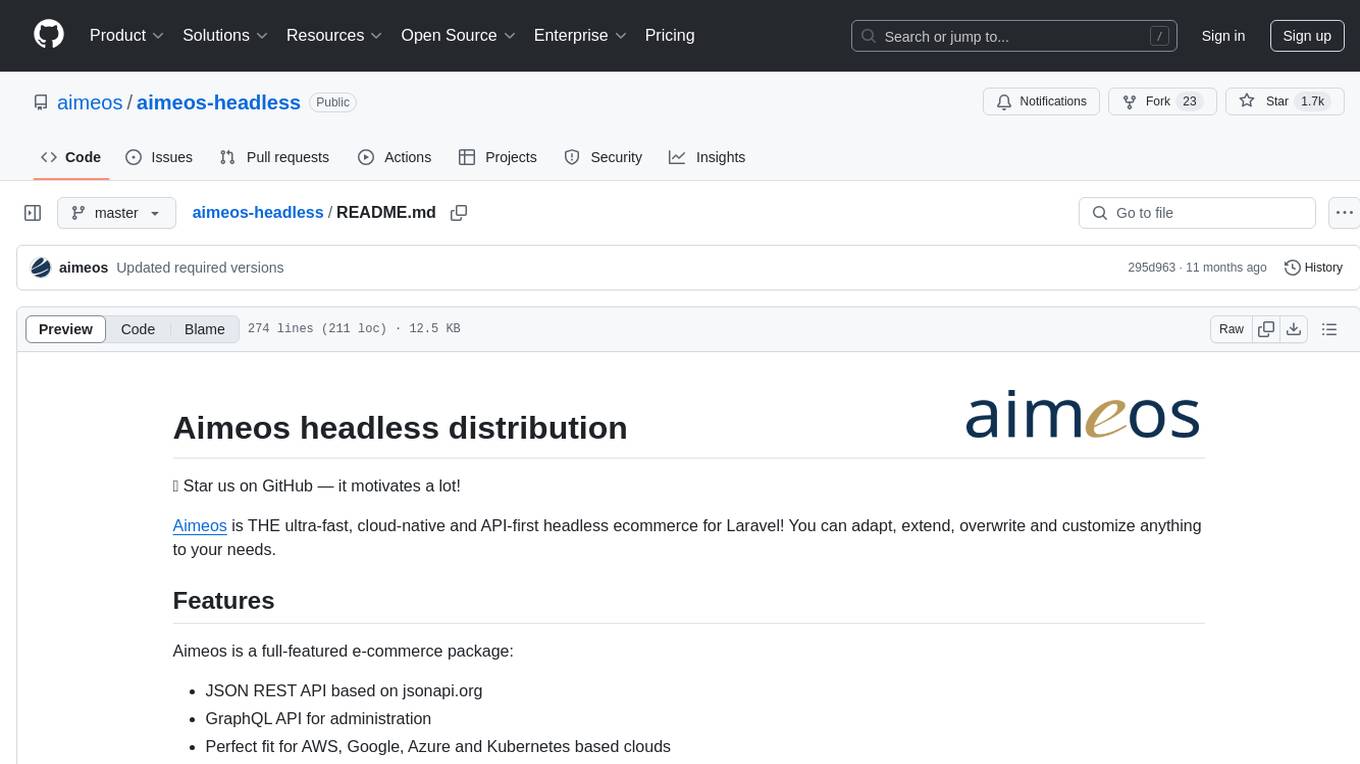Copy the README.md file path
This screenshot has height=764, width=1360.
pyautogui.click(x=459, y=213)
